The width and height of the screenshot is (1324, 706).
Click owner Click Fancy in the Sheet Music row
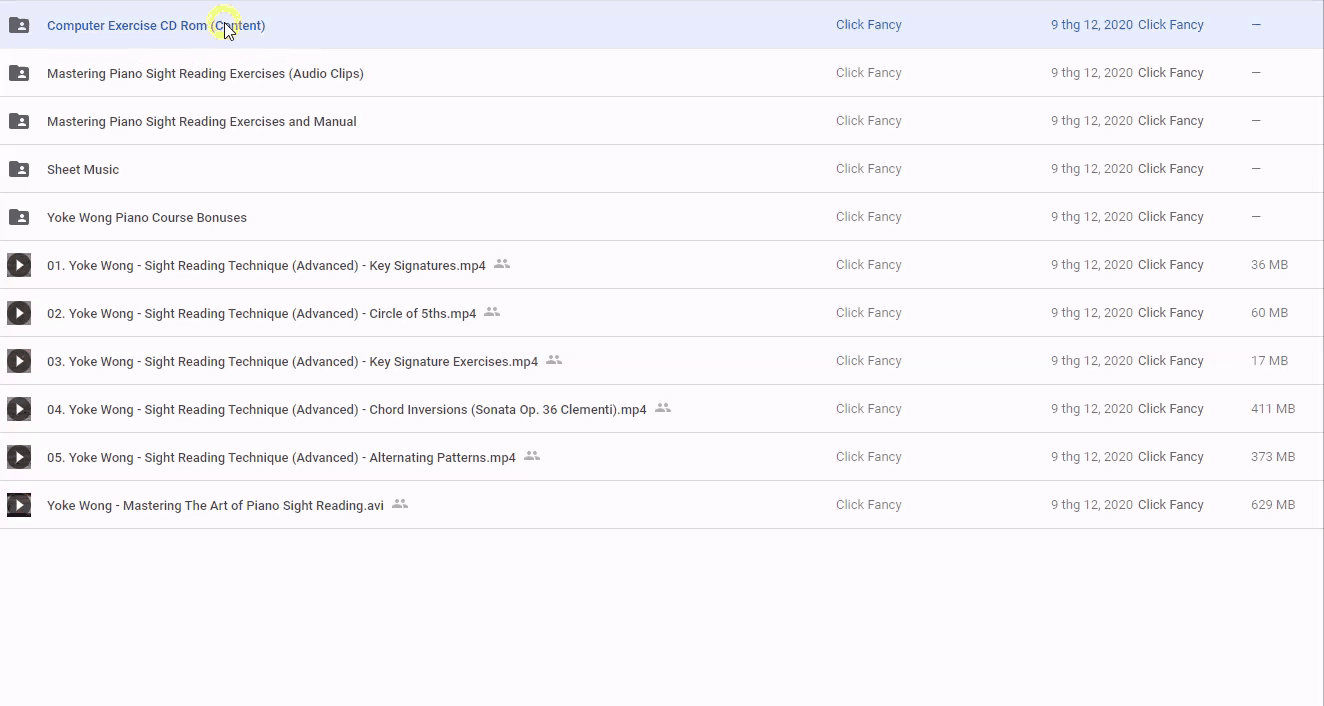click(868, 169)
